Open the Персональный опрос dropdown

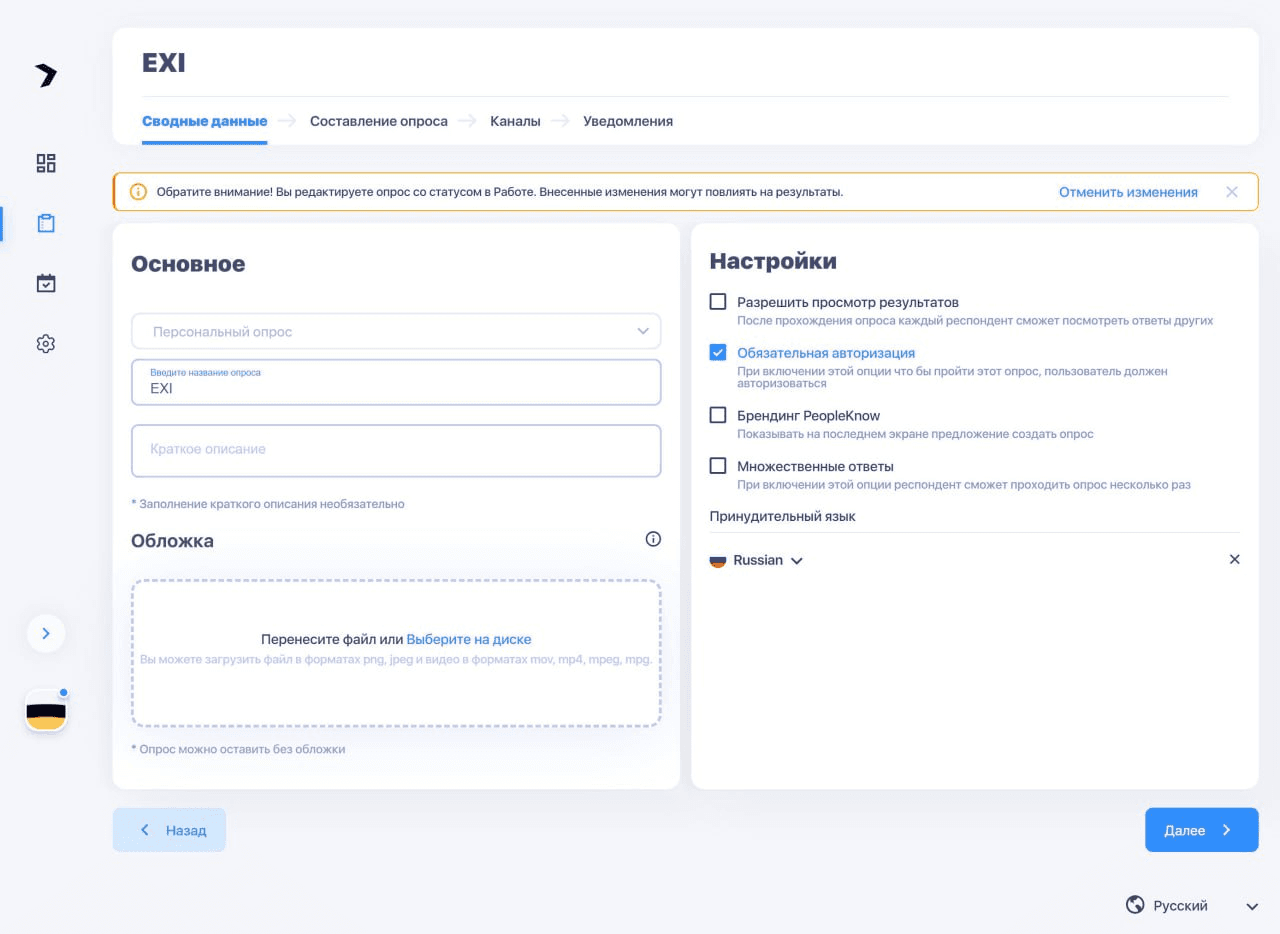396,331
